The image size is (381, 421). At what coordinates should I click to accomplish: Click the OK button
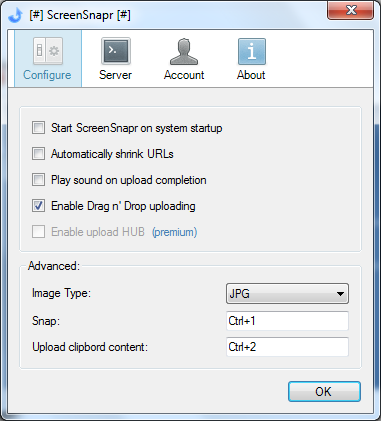point(324,392)
